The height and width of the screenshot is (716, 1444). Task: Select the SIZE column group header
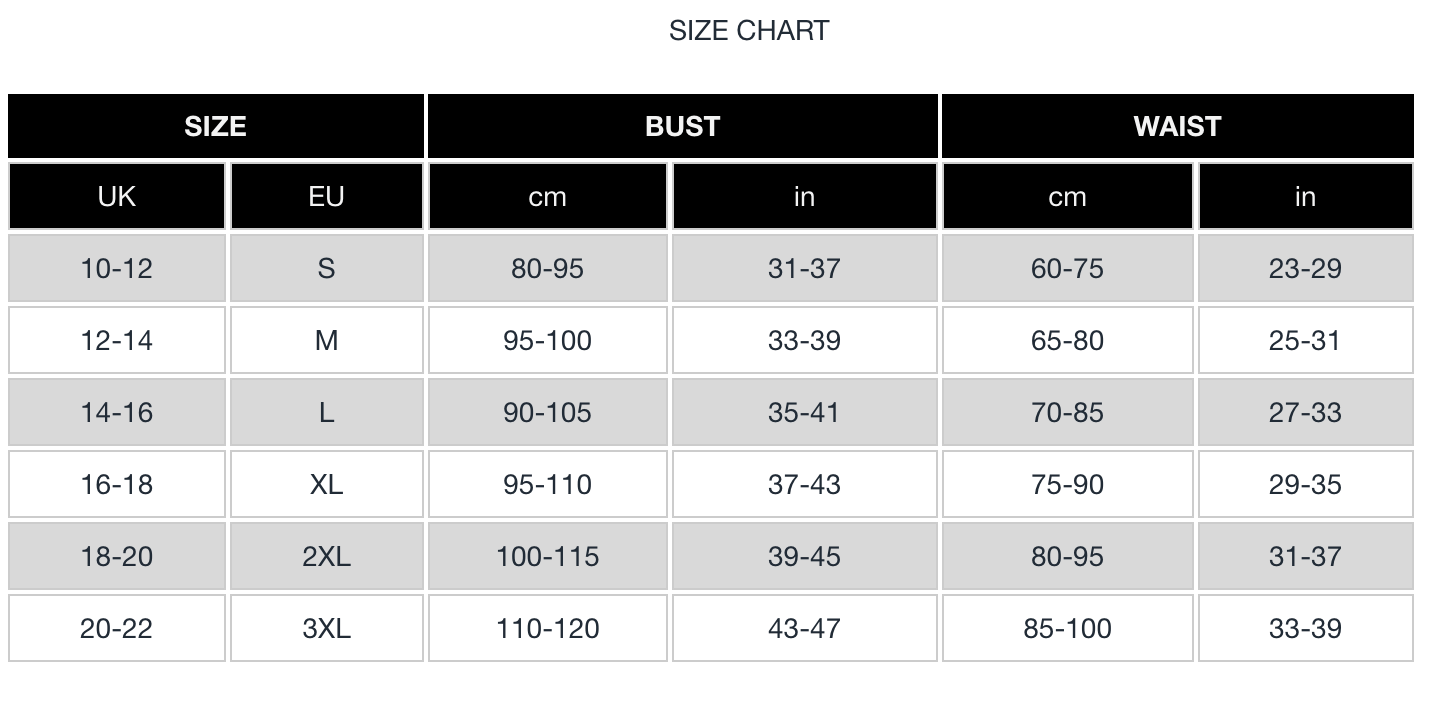pos(215,126)
